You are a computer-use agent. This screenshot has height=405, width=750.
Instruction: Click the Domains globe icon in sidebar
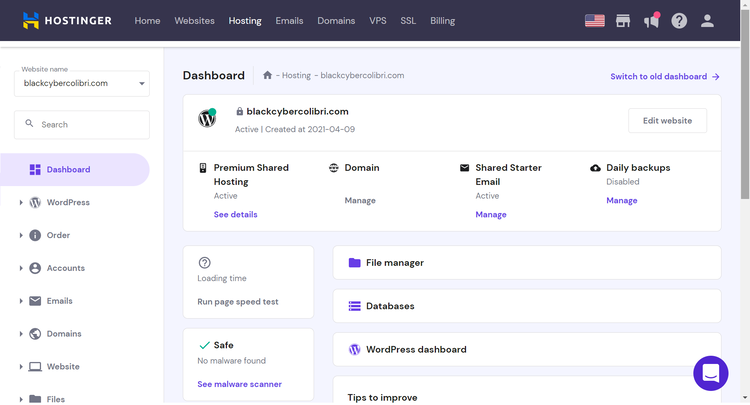pyautogui.click(x=35, y=334)
